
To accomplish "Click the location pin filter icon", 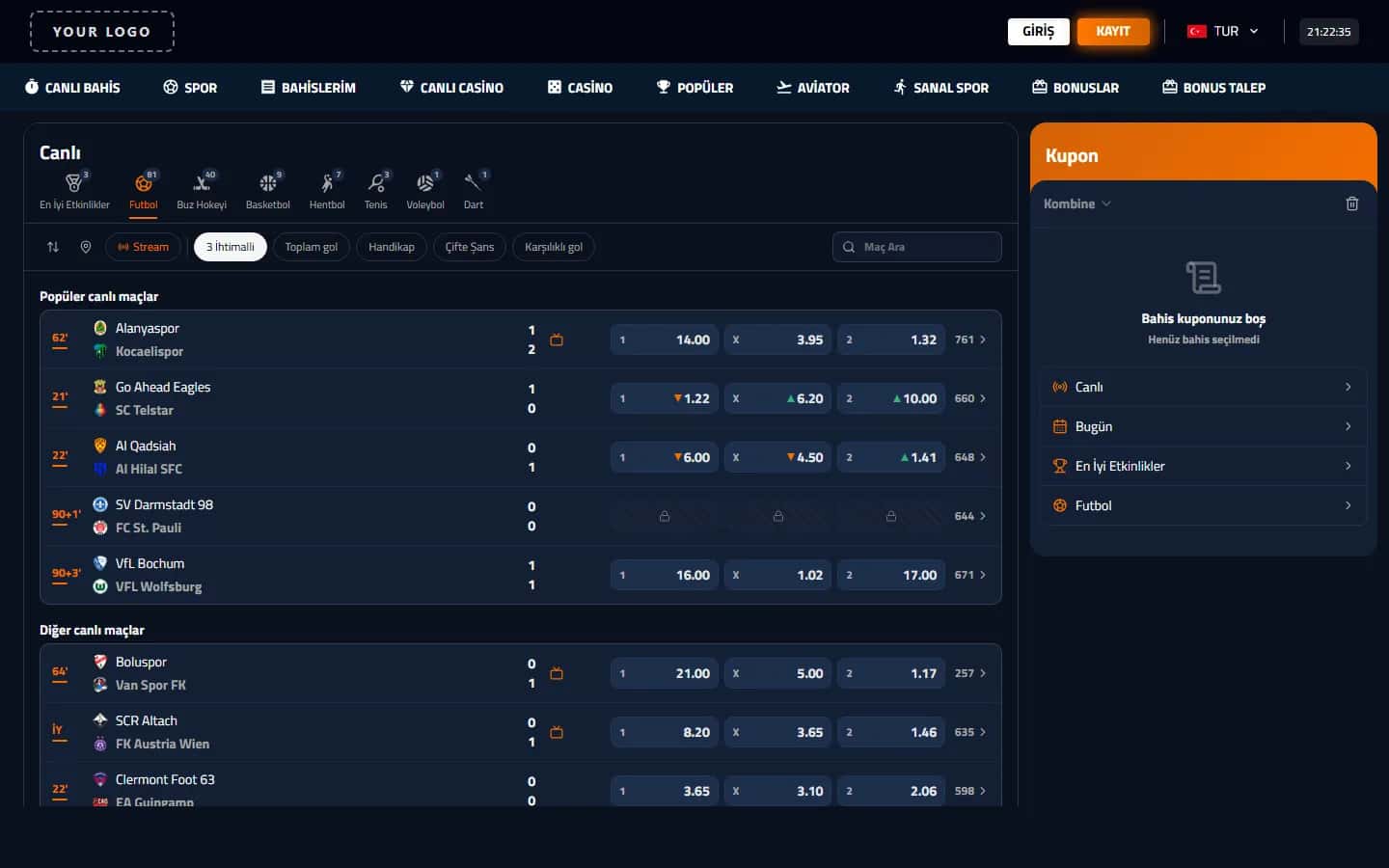I will pyautogui.click(x=86, y=247).
